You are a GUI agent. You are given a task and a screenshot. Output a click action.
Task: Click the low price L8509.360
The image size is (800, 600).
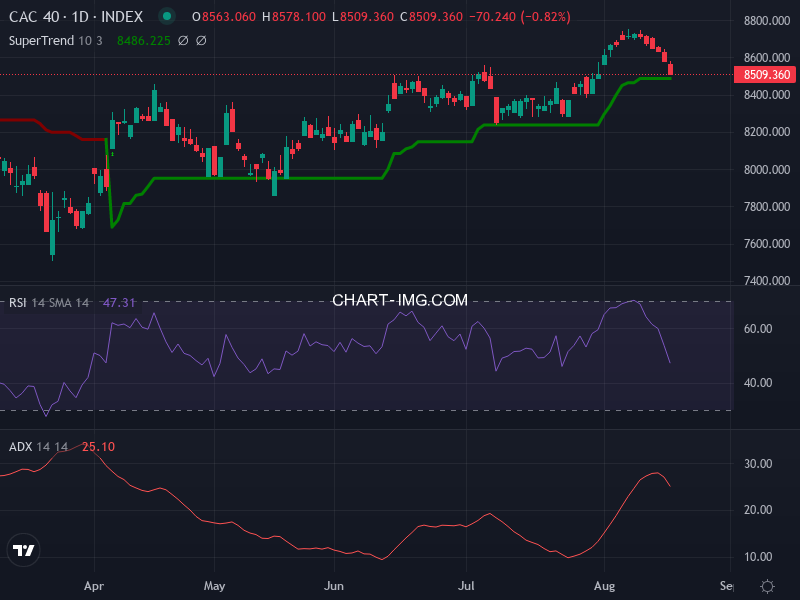click(363, 17)
